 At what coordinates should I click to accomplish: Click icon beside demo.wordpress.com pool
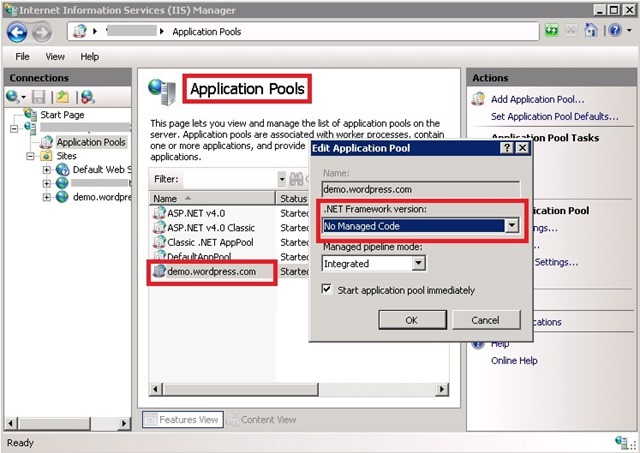click(159, 271)
